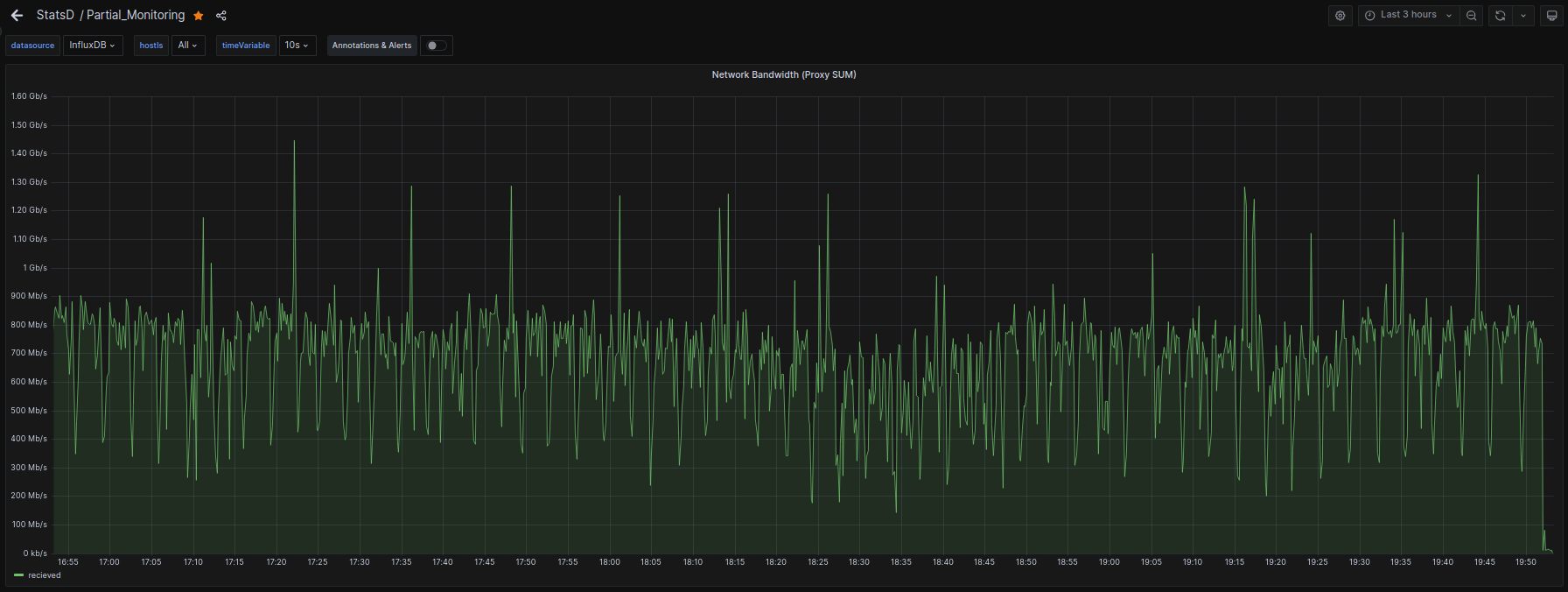Click the Partial_Monitoring dashboard title
Viewport: 1568px width, 592px height.
[x=136, y=16]
